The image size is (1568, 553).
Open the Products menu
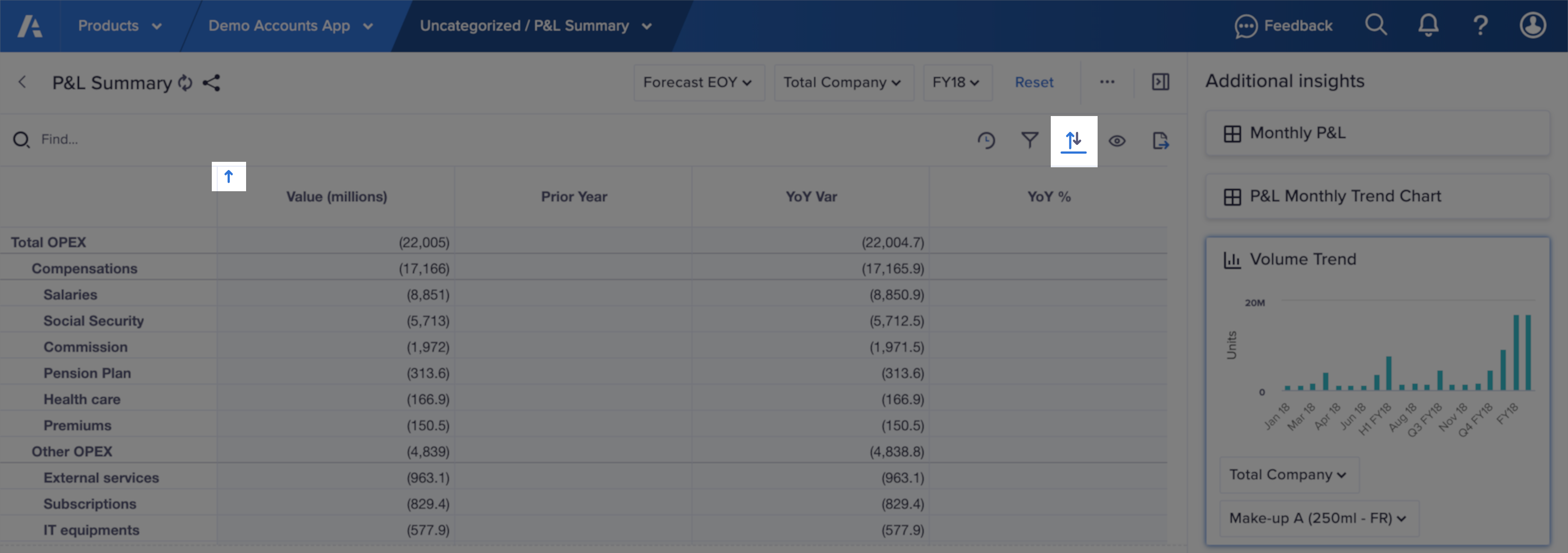(x=120, y=26)
